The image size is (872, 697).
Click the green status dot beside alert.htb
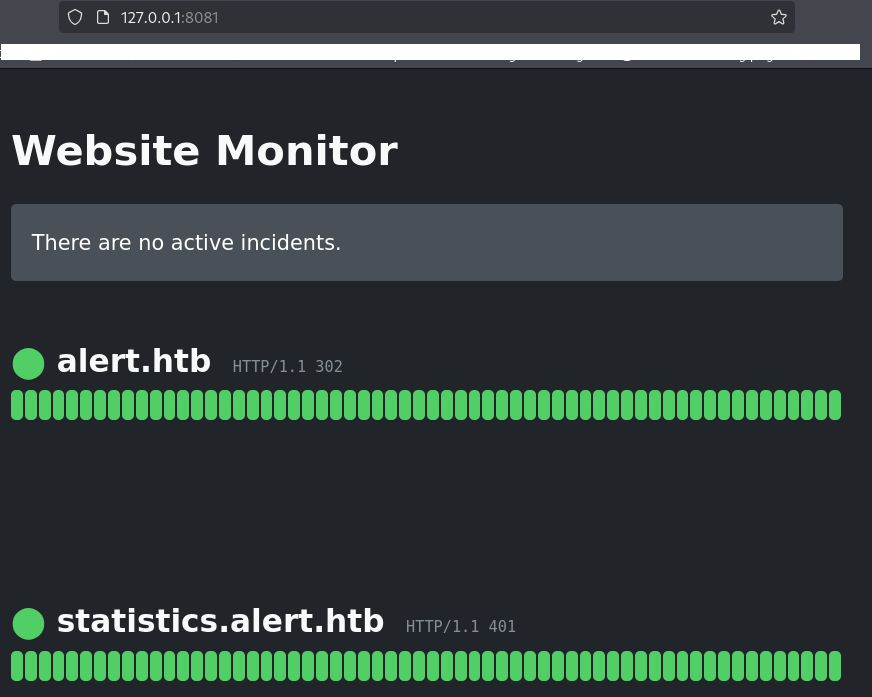(28, 364)
